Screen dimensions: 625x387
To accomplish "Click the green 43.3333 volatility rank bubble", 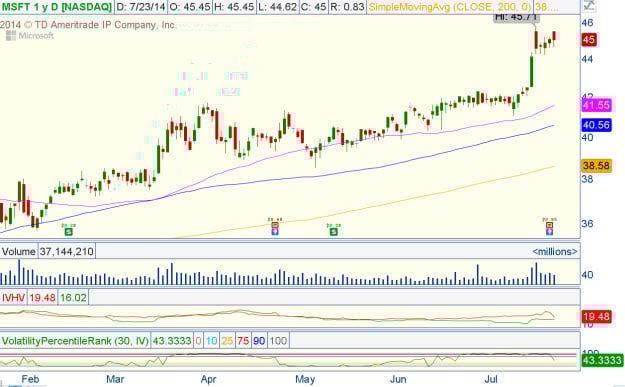I will [602, 361].
